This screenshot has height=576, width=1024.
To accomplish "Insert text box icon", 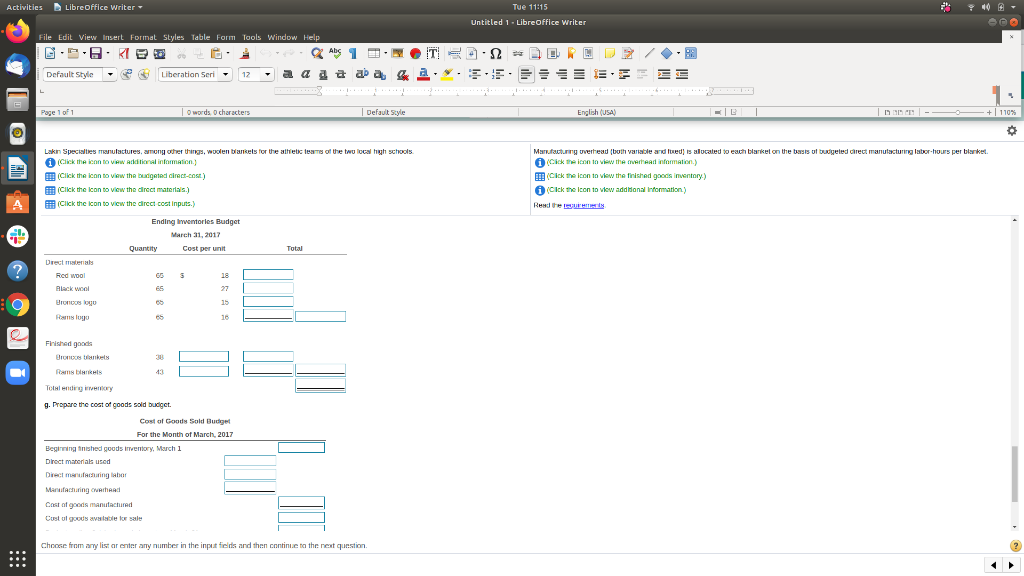I will 432,54.
